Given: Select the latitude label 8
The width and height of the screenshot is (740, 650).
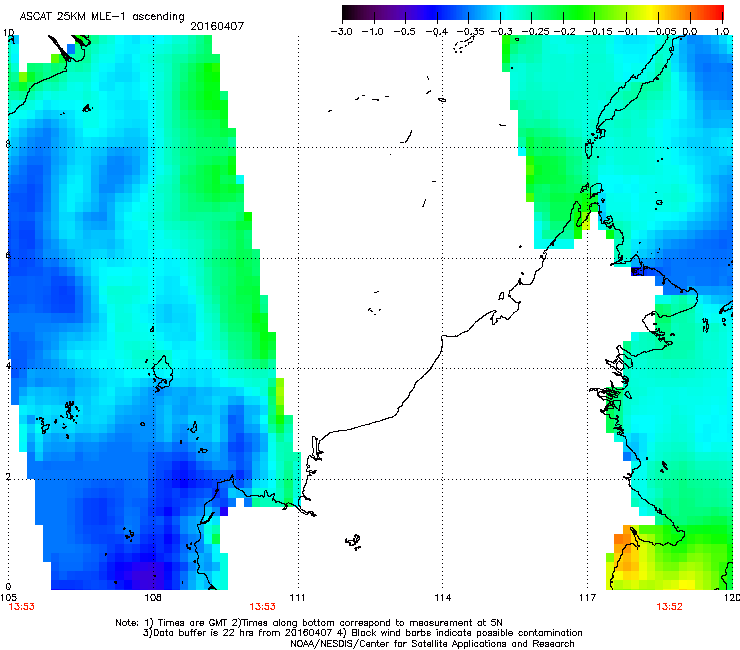Looking at the screenshot, I should coord(8,144).
